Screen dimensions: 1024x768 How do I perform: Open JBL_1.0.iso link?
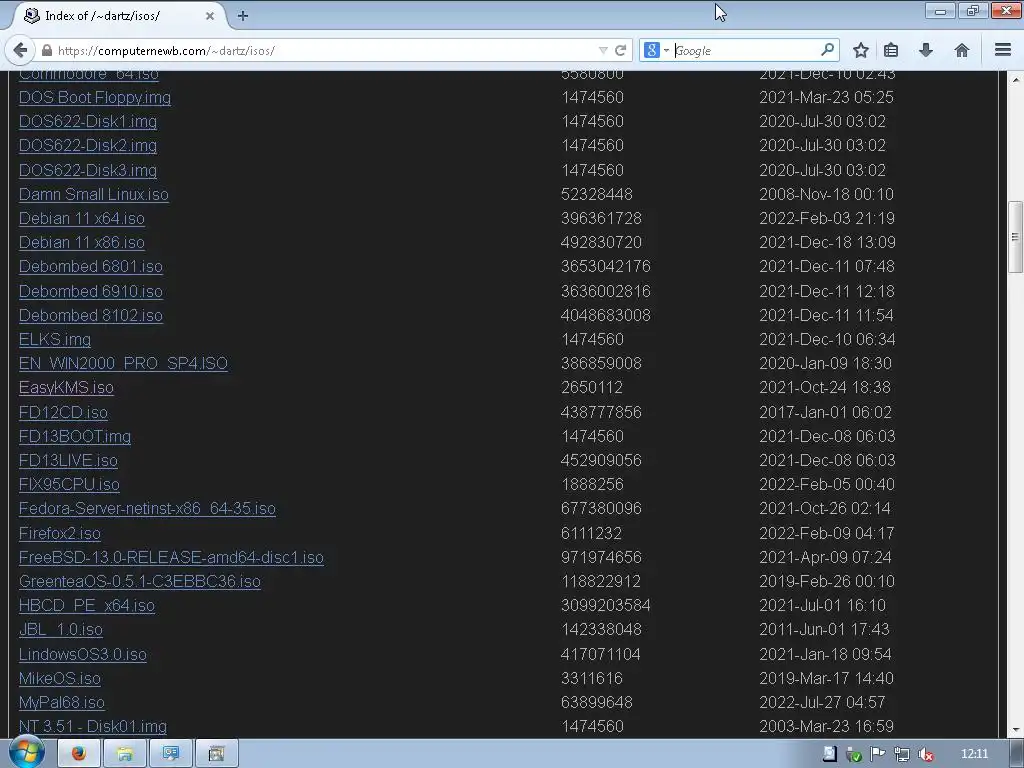point(61,630)
